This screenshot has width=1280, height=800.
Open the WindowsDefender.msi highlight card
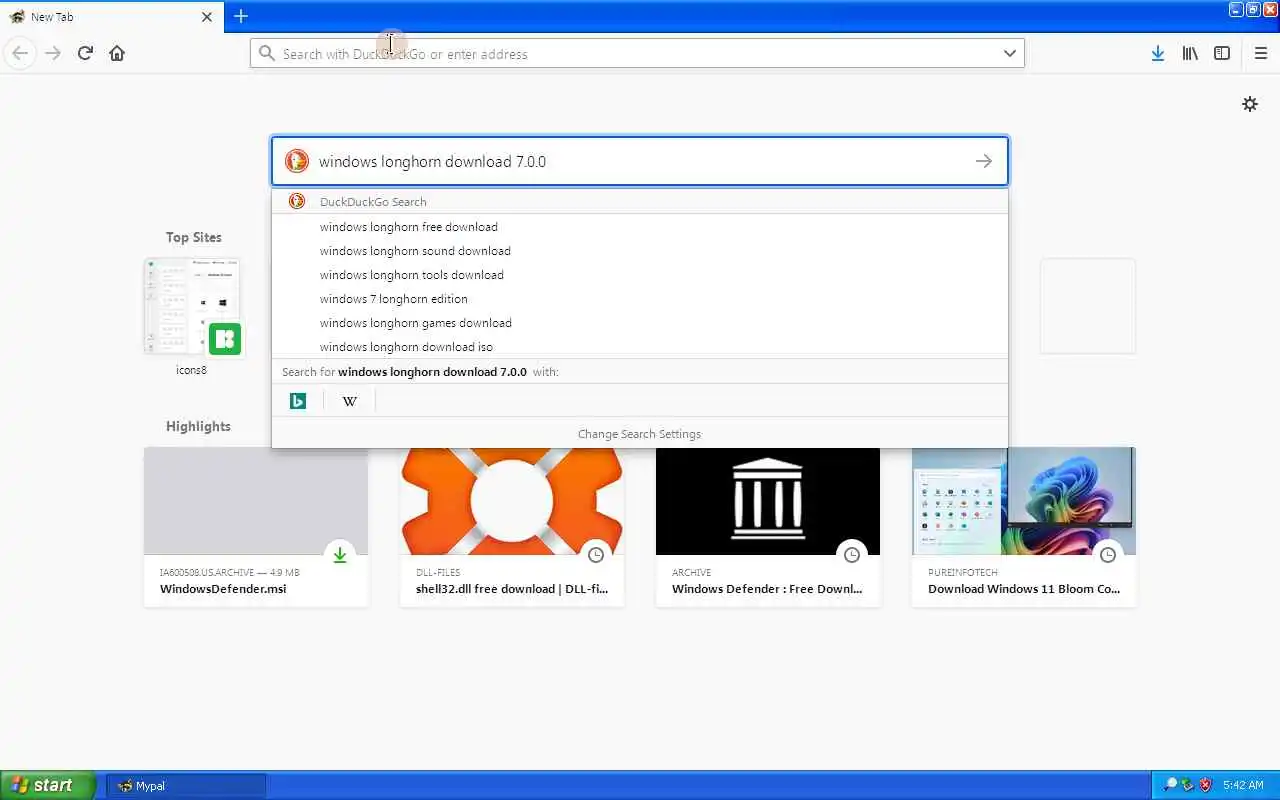click(x=256, y=527)
